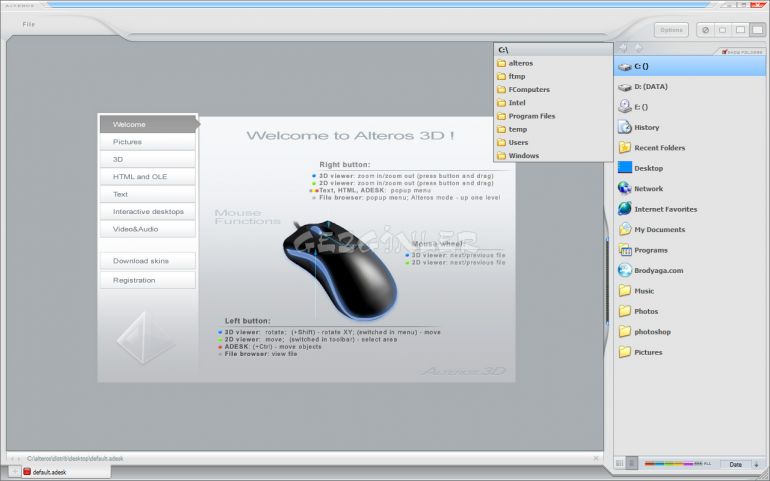Viewport: 770px width, 481px height.
Task: Select the rightmost wide-panel layout icon
Action: (x=757, y=30)
